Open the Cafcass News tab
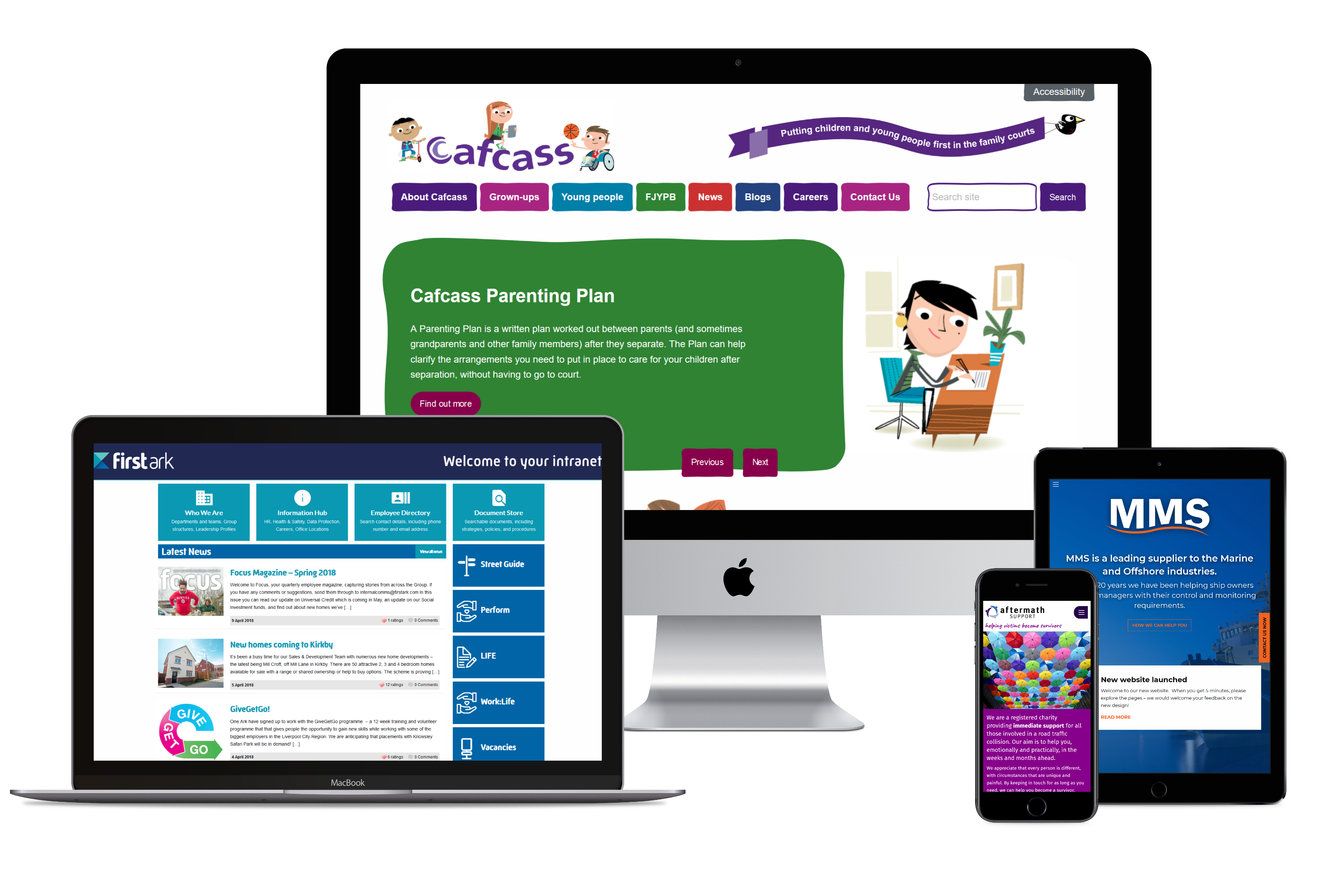 (711, 197)
